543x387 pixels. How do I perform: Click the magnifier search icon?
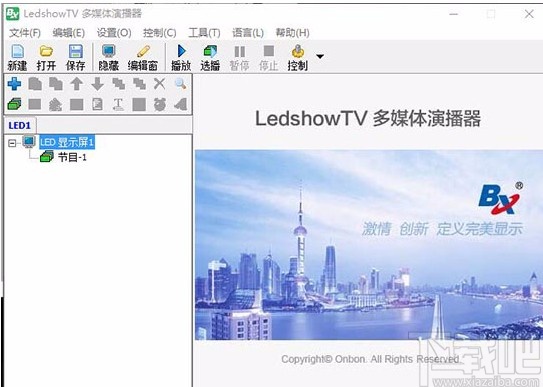point(180,83)
